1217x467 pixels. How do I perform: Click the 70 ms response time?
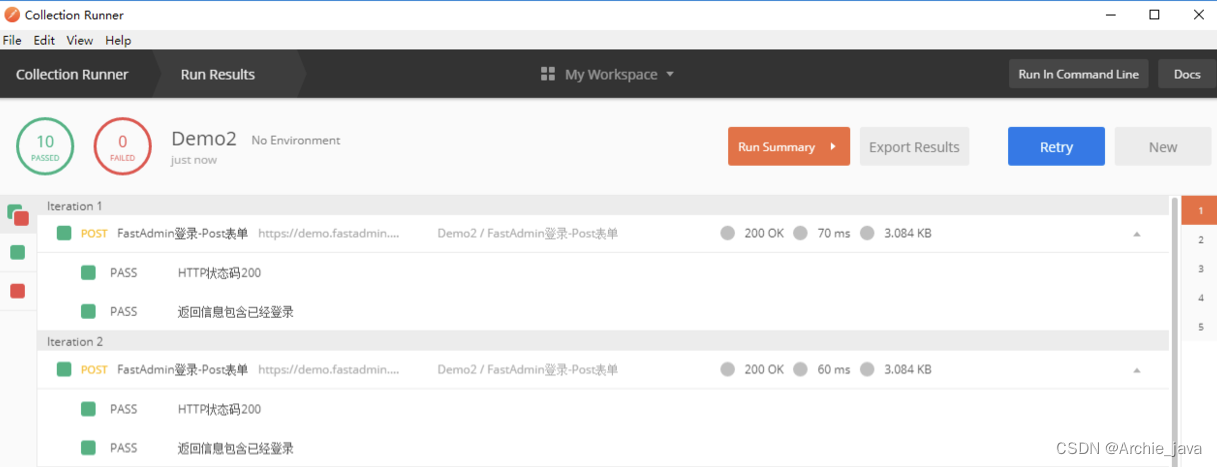pos(833,233)
